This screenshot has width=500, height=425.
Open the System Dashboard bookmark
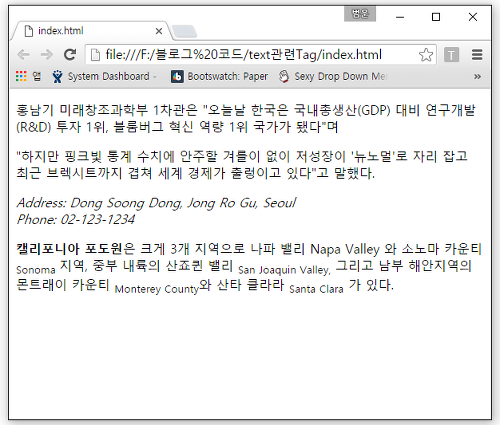pyautogui.click(x=104, y=76)
